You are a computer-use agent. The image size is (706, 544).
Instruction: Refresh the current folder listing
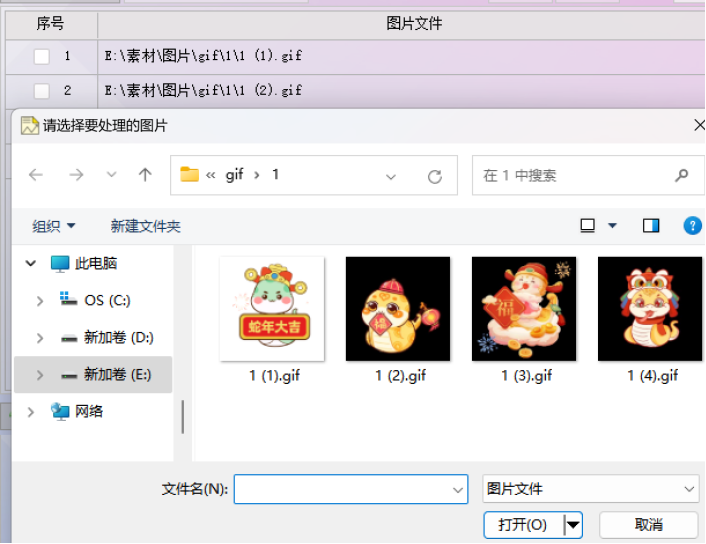click(x=434, y=176)
